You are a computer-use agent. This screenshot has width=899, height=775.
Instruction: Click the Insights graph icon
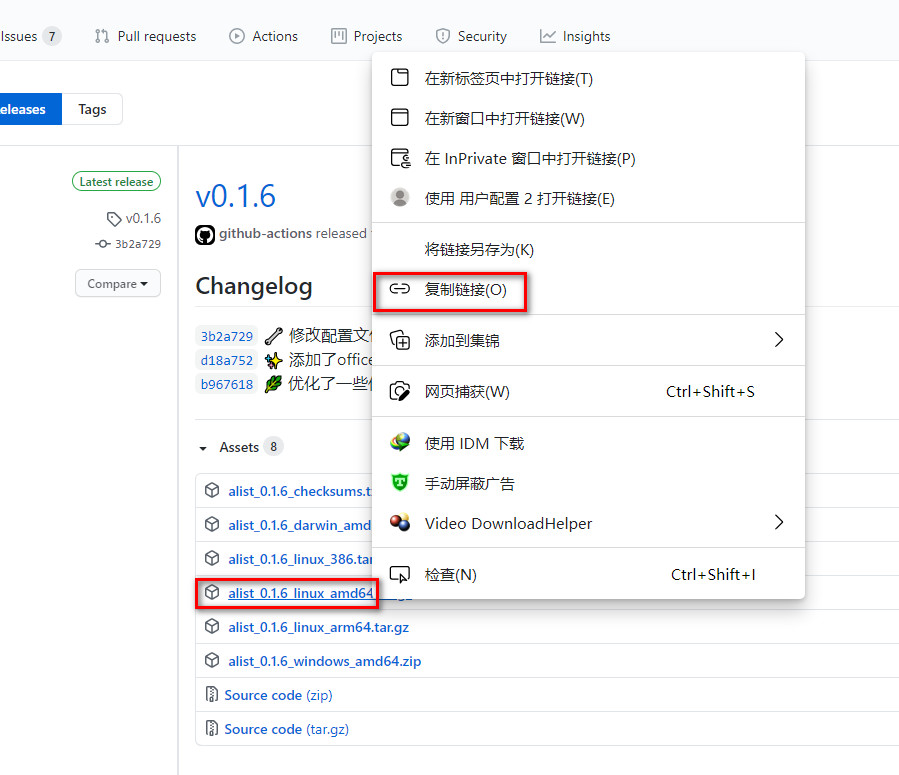click(x=548, y=36)
